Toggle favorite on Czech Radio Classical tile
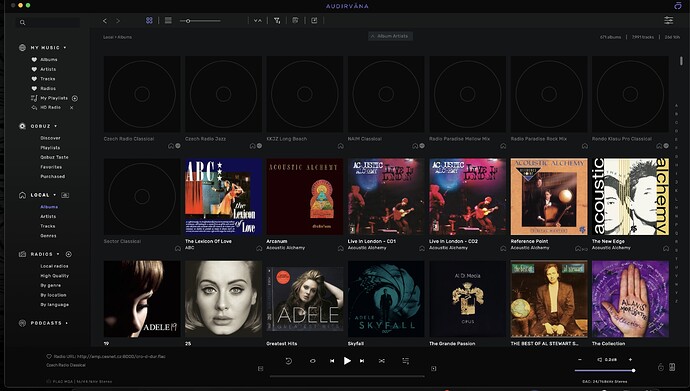The height and width of the screenshot is (391, 690). pos(178,146)
